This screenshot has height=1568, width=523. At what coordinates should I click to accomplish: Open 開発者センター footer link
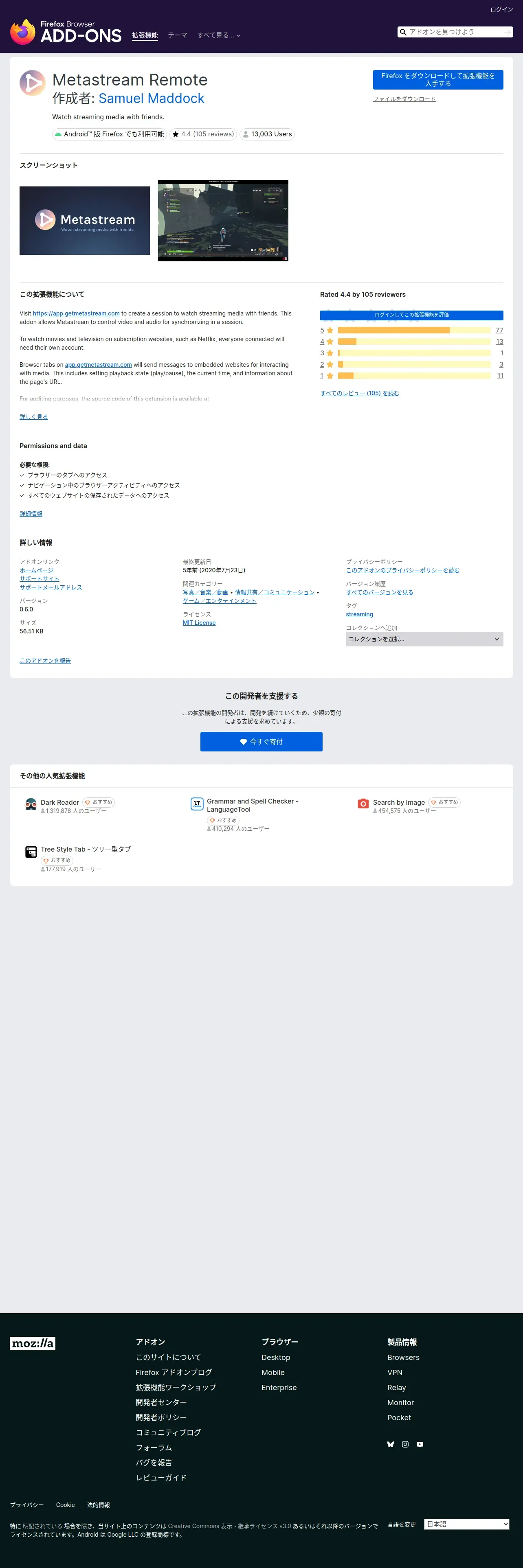(161, 1402)
